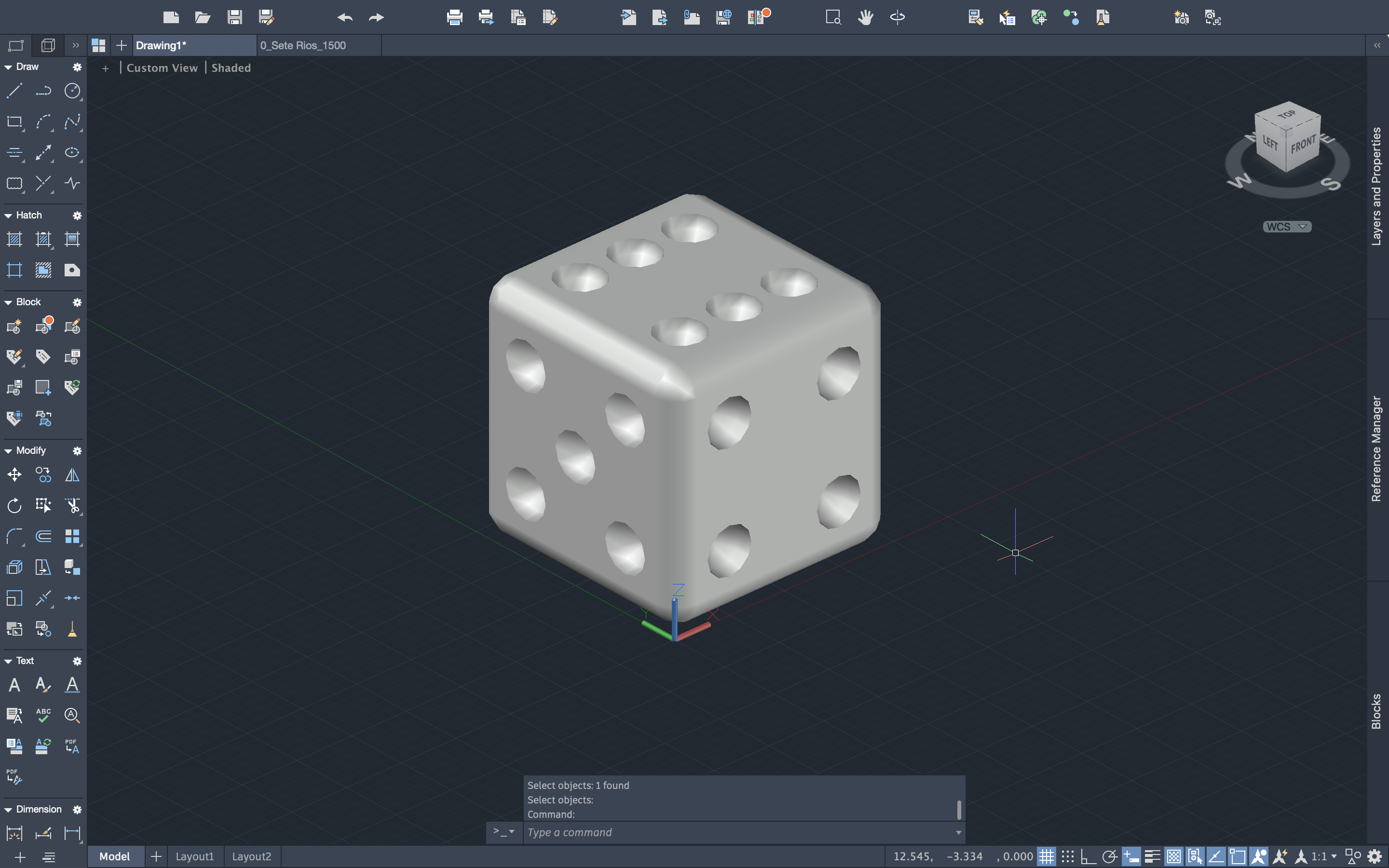Viewport: 1389px width, 868px height.
Task: Select the Multiline Text tool
Action: (14, 685)
